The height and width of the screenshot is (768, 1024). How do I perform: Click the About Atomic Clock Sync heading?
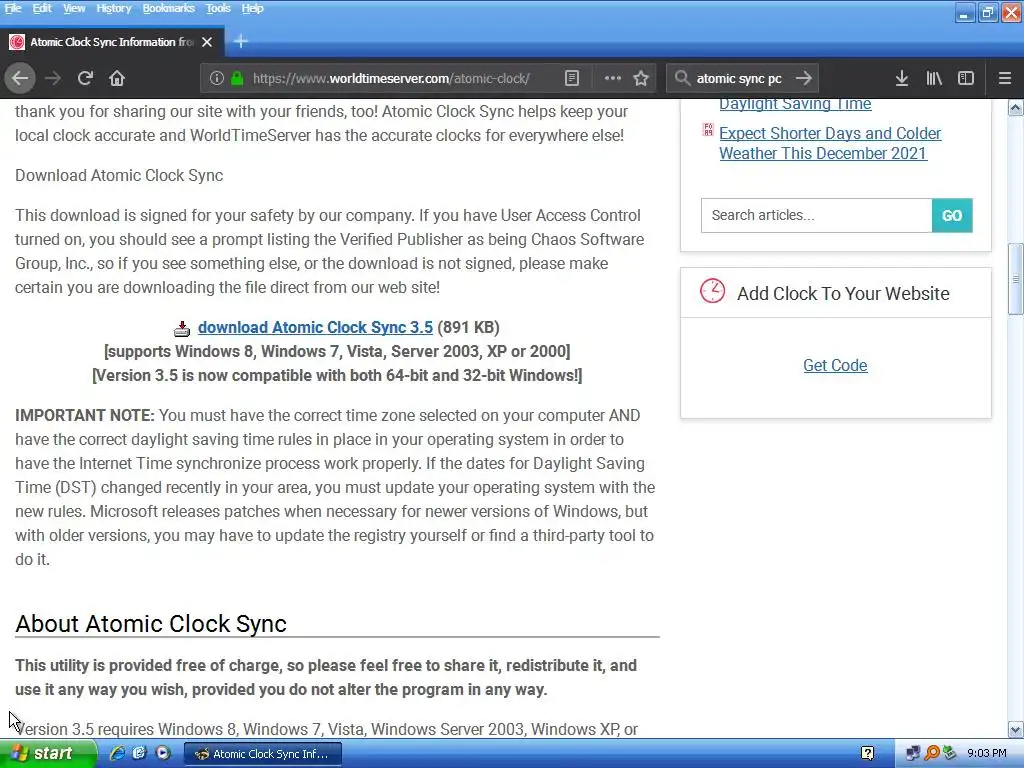point(151,624)
